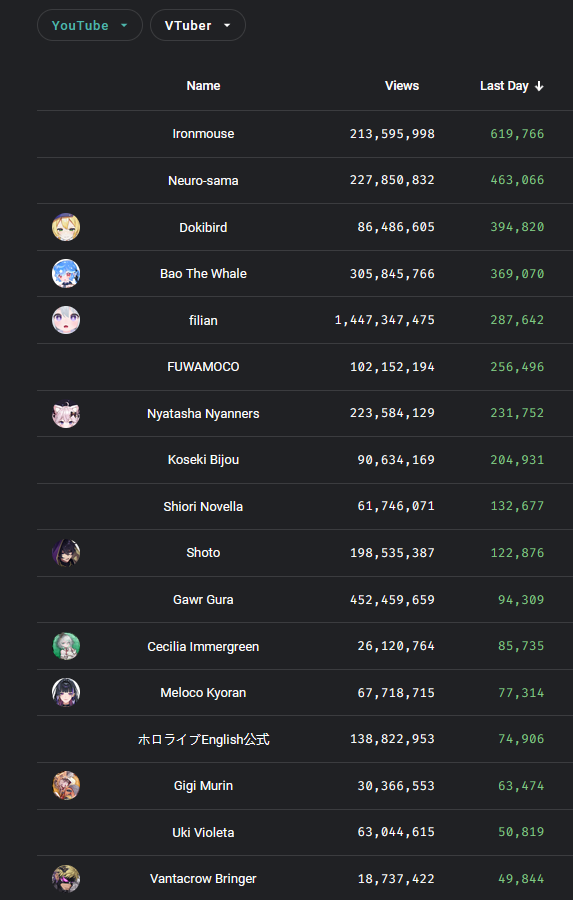The height and width of the screenshot is (900, 573).
Task: Select the FUWAMOCO row name
Action: [203, 367]
